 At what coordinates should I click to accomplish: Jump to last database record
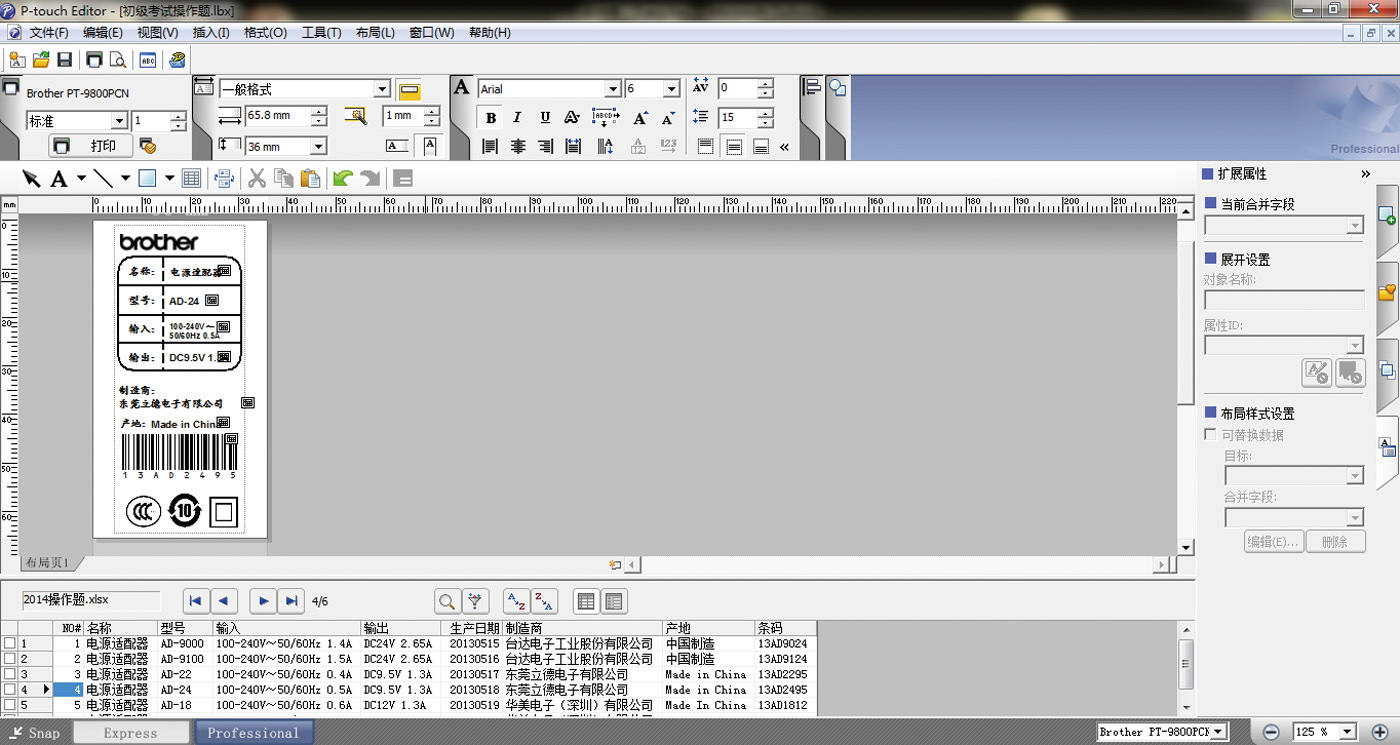(x=291, y=601)
